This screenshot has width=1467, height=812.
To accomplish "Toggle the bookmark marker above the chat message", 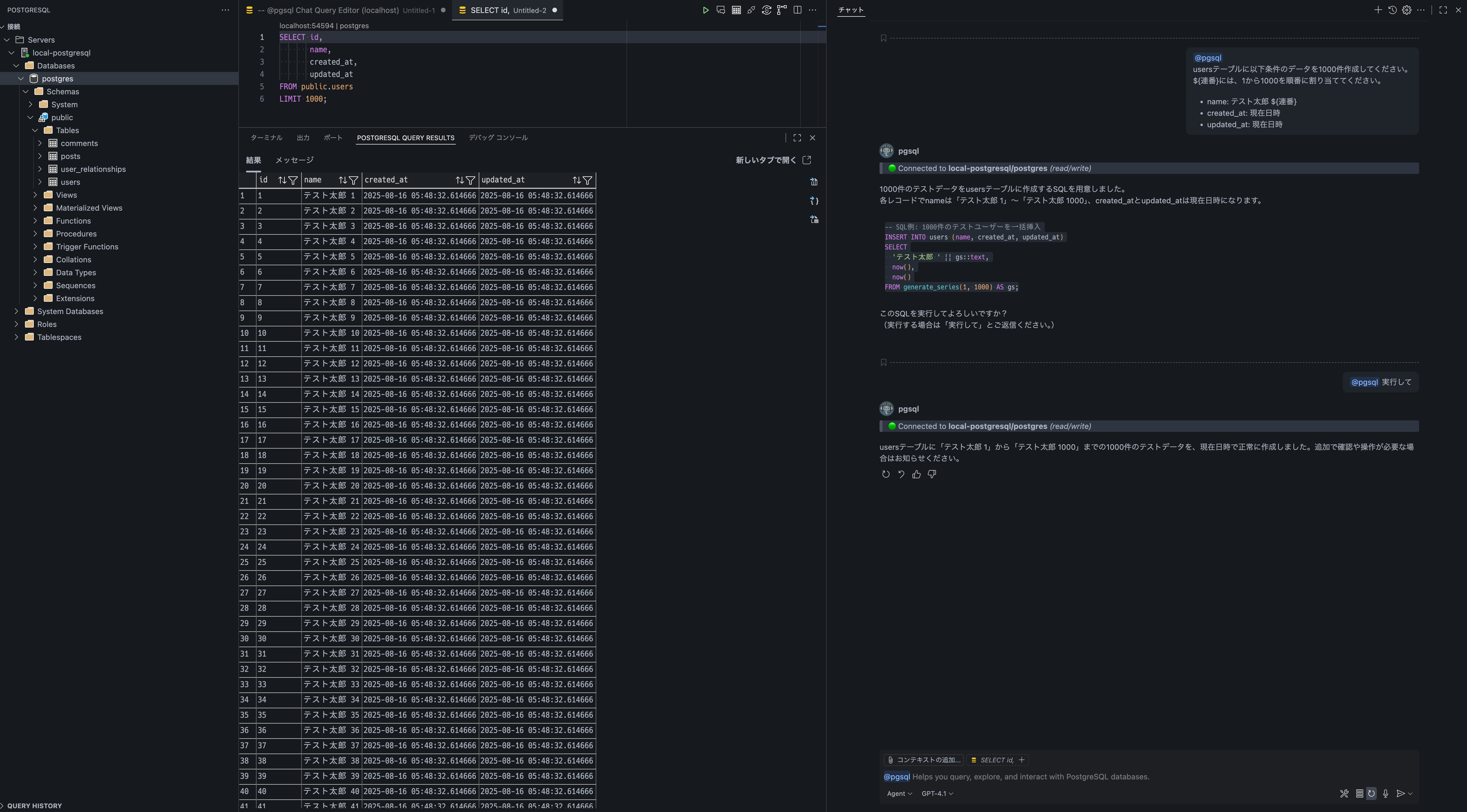I will [x=884, y=38].
